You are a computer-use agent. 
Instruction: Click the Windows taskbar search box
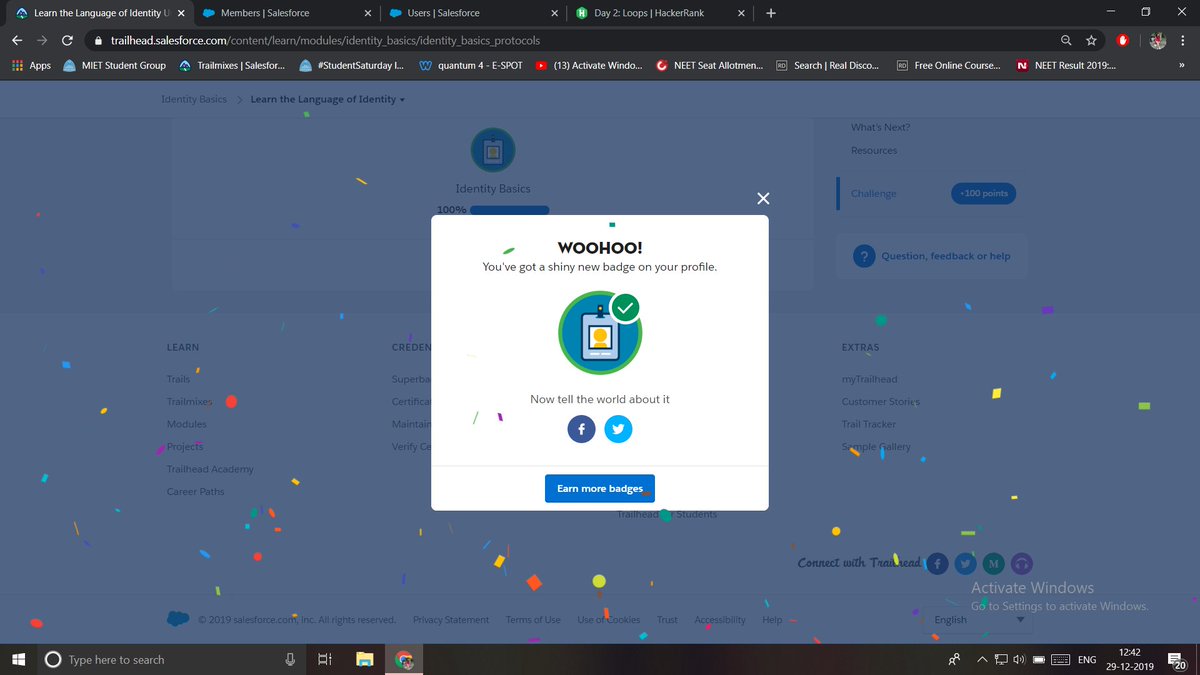click(172, 659)
